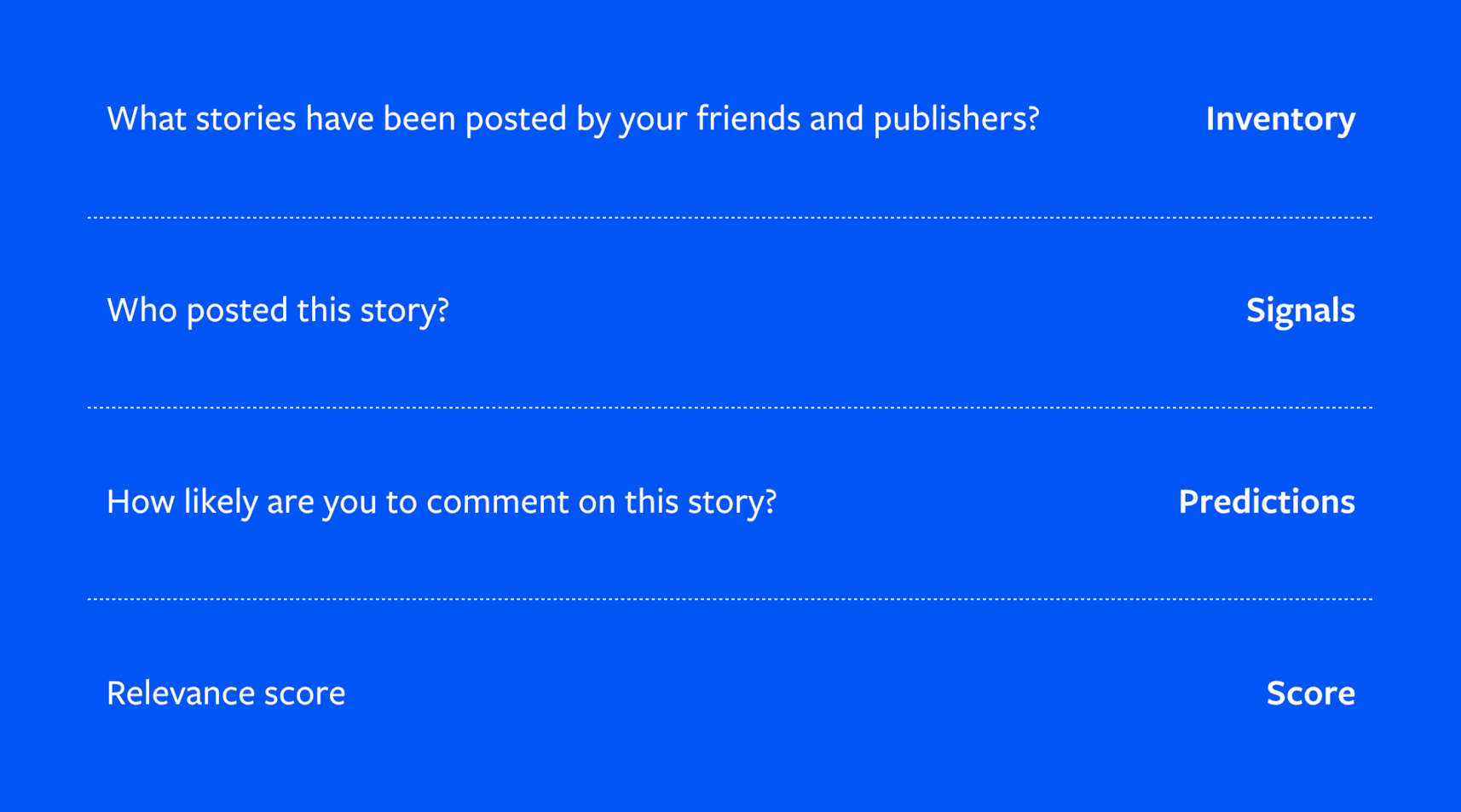Click the Inventory label
The width and height of the screenshot is (1461, 812).
(x=1279, y=119)
